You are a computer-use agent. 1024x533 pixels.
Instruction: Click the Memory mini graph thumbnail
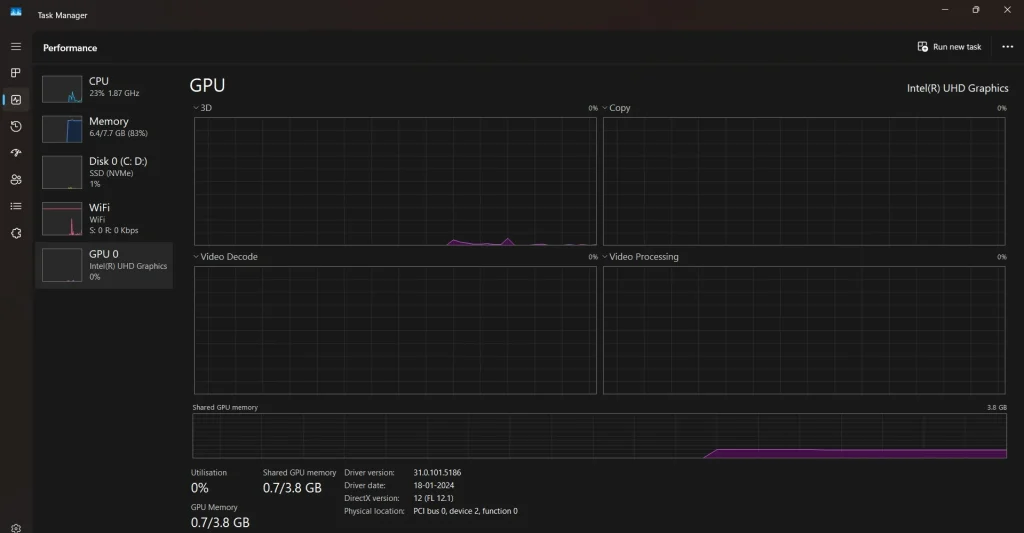coord(62,129)
